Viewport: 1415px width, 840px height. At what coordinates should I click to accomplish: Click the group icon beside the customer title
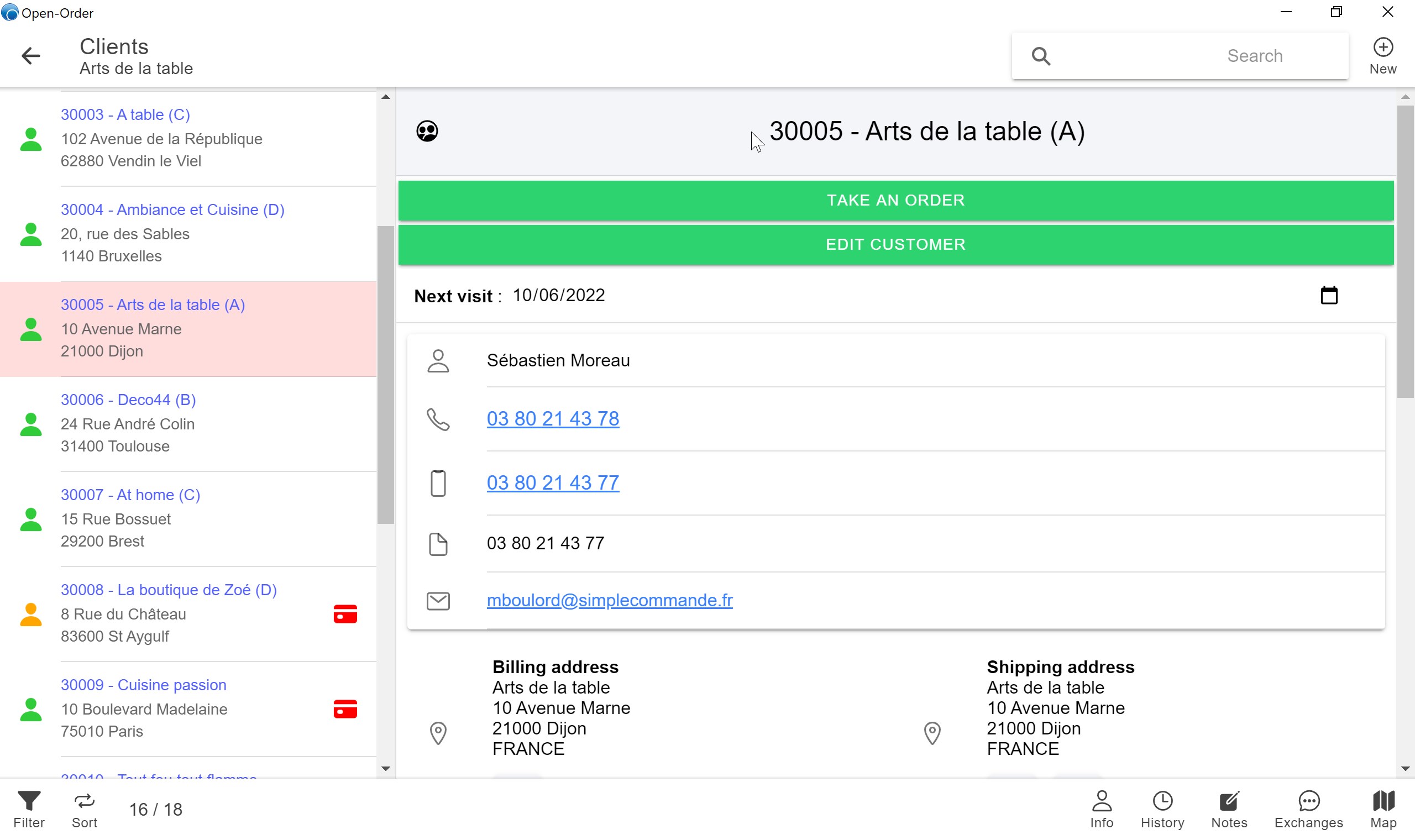(427, 132)
